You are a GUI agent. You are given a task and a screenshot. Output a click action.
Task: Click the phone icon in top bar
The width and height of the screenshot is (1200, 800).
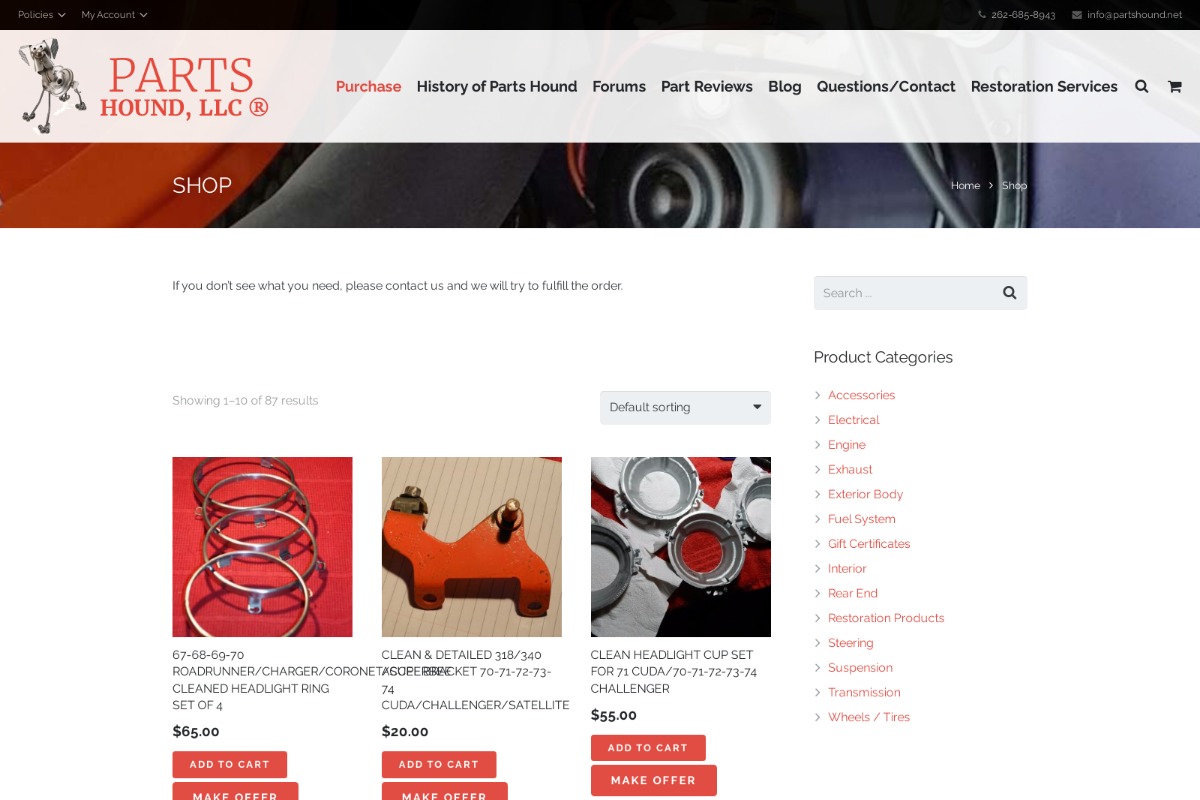point(982,15)
